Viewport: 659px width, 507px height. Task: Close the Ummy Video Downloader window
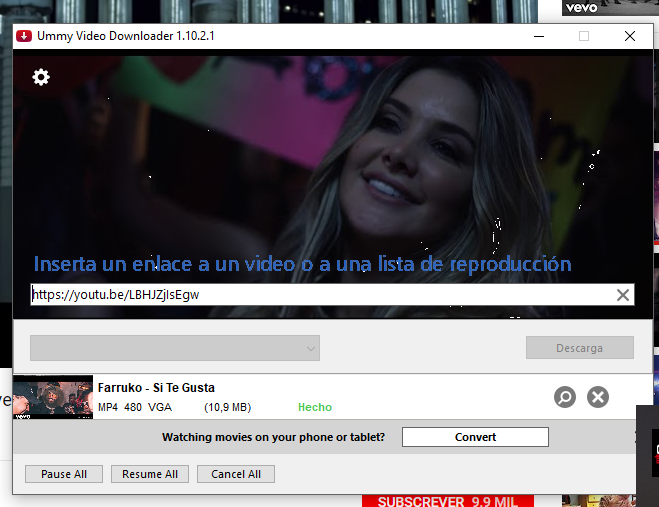coord(630,36)
